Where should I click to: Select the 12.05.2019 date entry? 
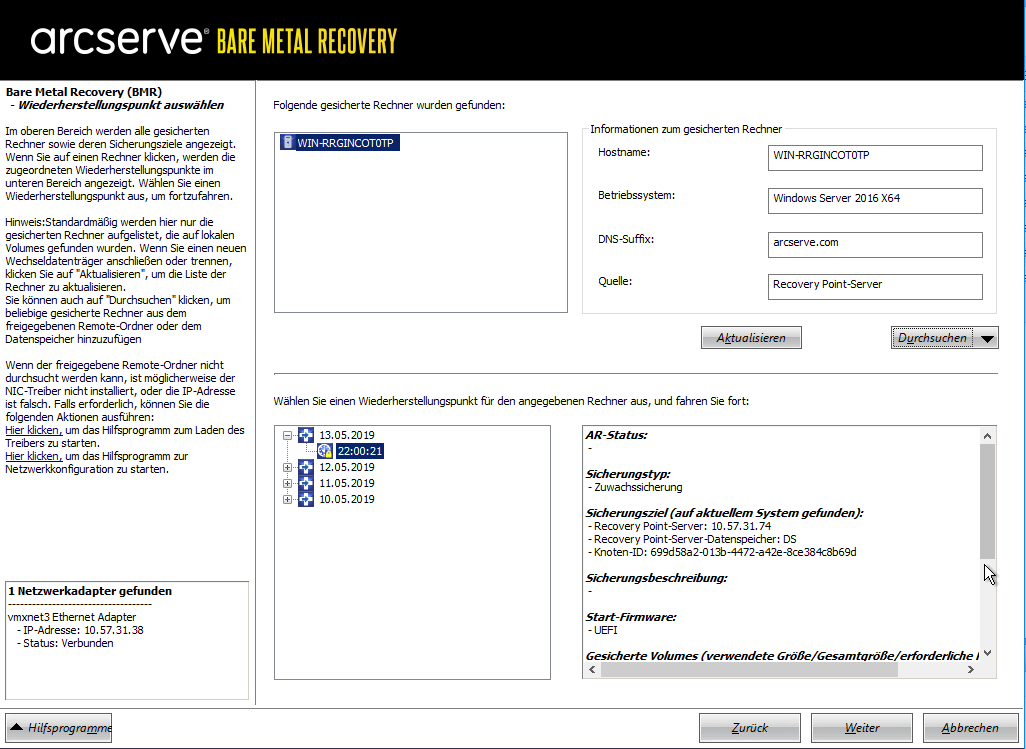pos(347,467)
